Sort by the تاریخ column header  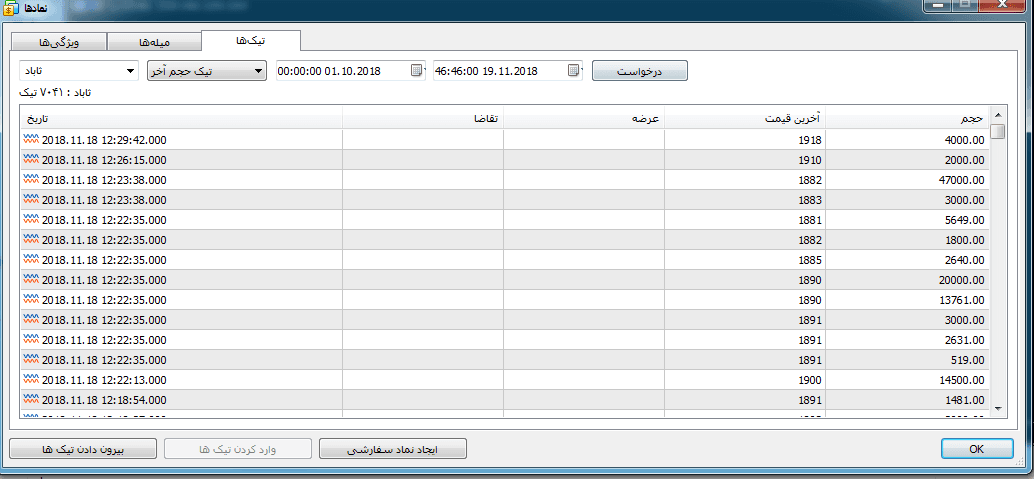(181, 119)
